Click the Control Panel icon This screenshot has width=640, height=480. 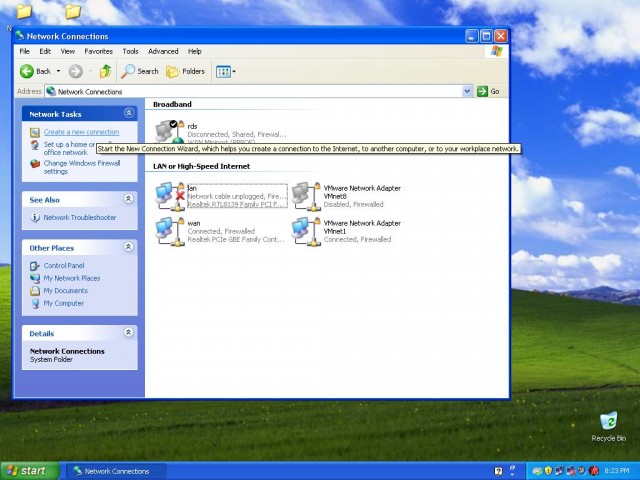[35, 266]
